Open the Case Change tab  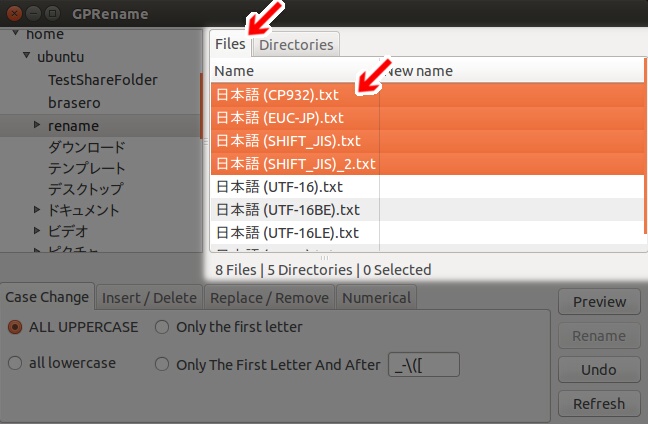click(x=47, y=297)
